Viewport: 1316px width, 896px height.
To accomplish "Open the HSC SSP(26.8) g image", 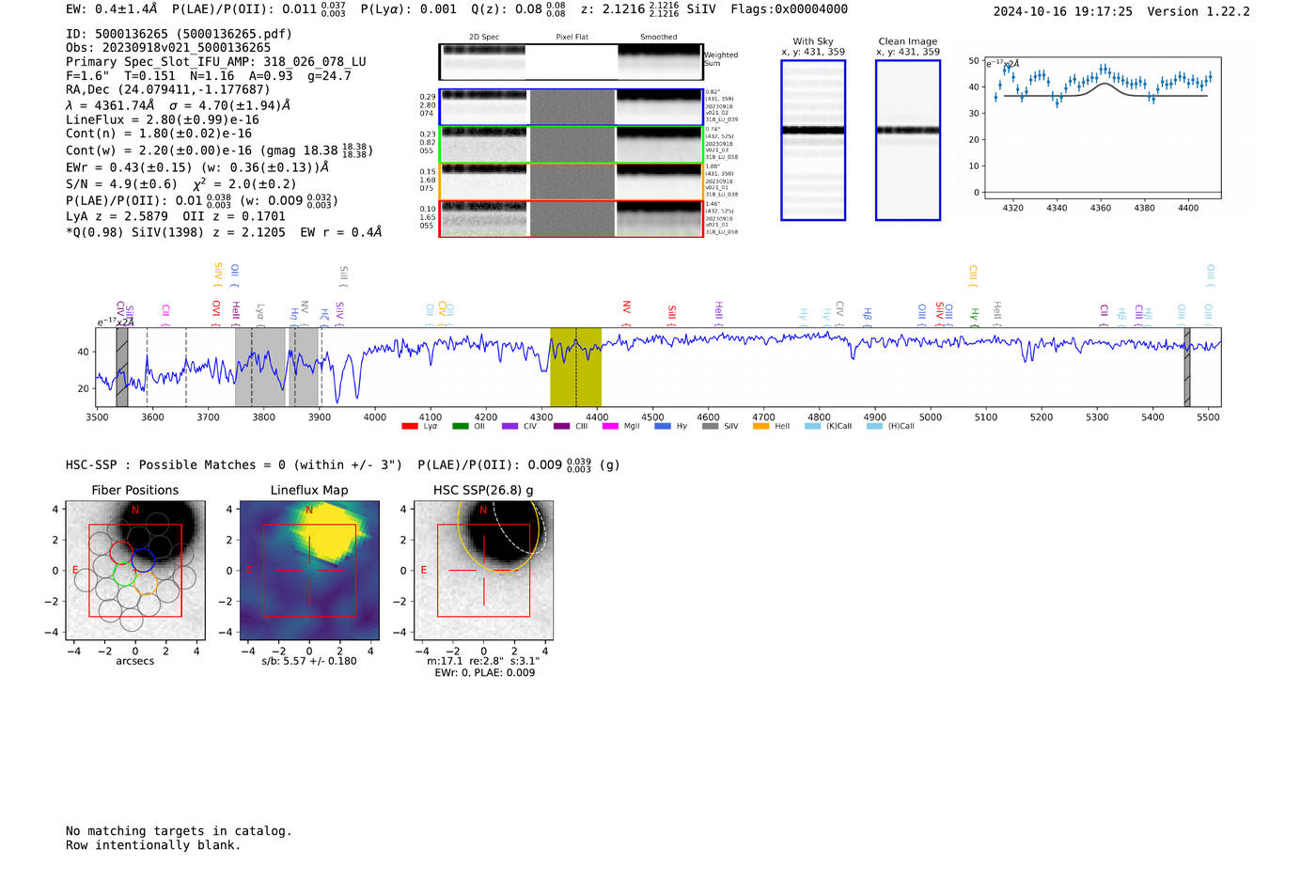I will [483, 571].
